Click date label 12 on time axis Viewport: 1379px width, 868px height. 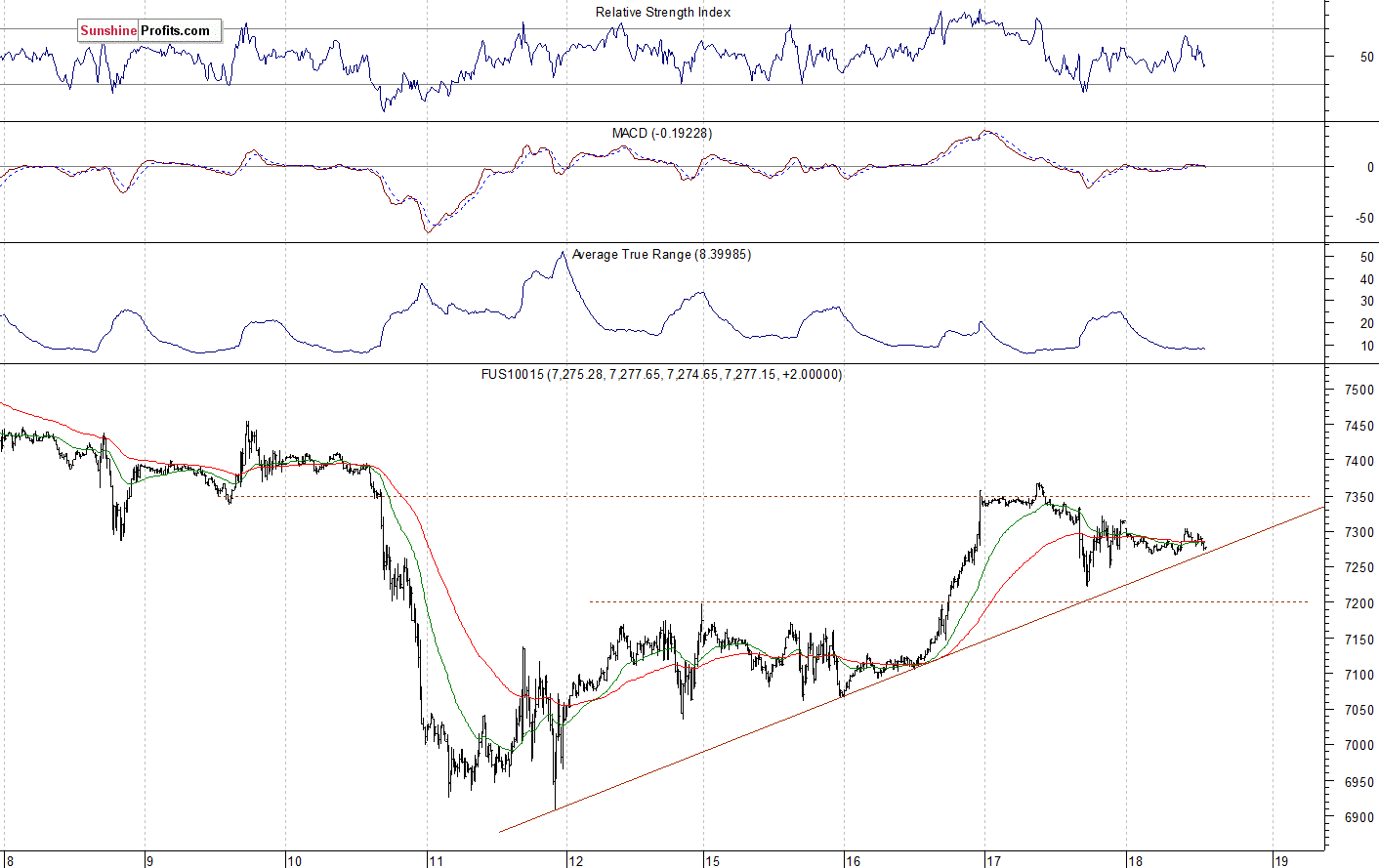click(x=575, y=861)
